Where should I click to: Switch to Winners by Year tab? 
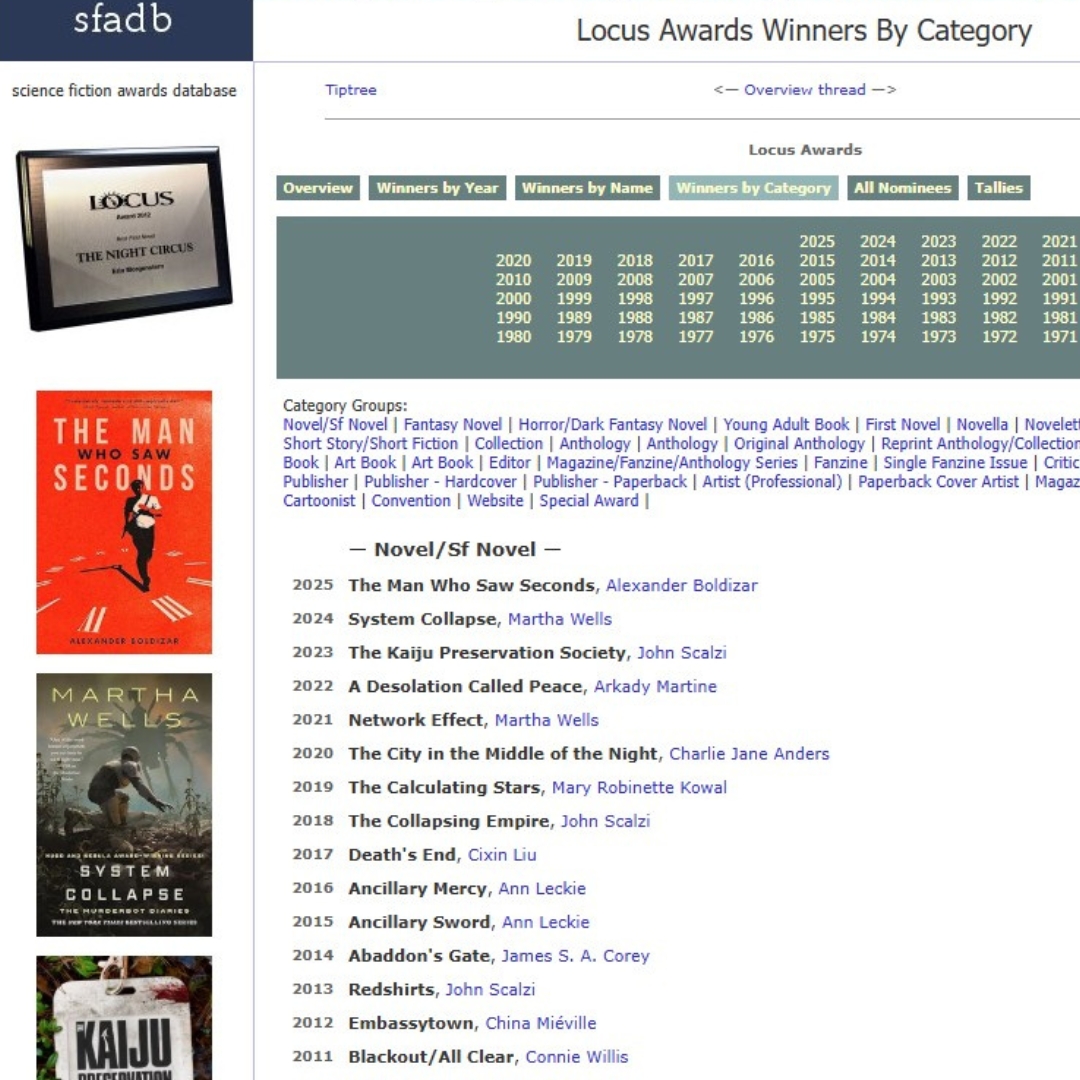tap(437, 188)
